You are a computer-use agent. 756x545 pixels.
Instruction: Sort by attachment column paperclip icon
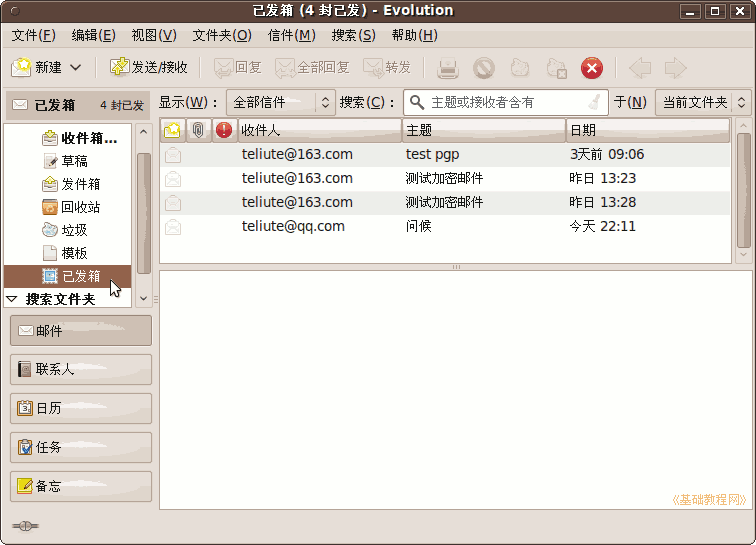(x=198, y=130)
